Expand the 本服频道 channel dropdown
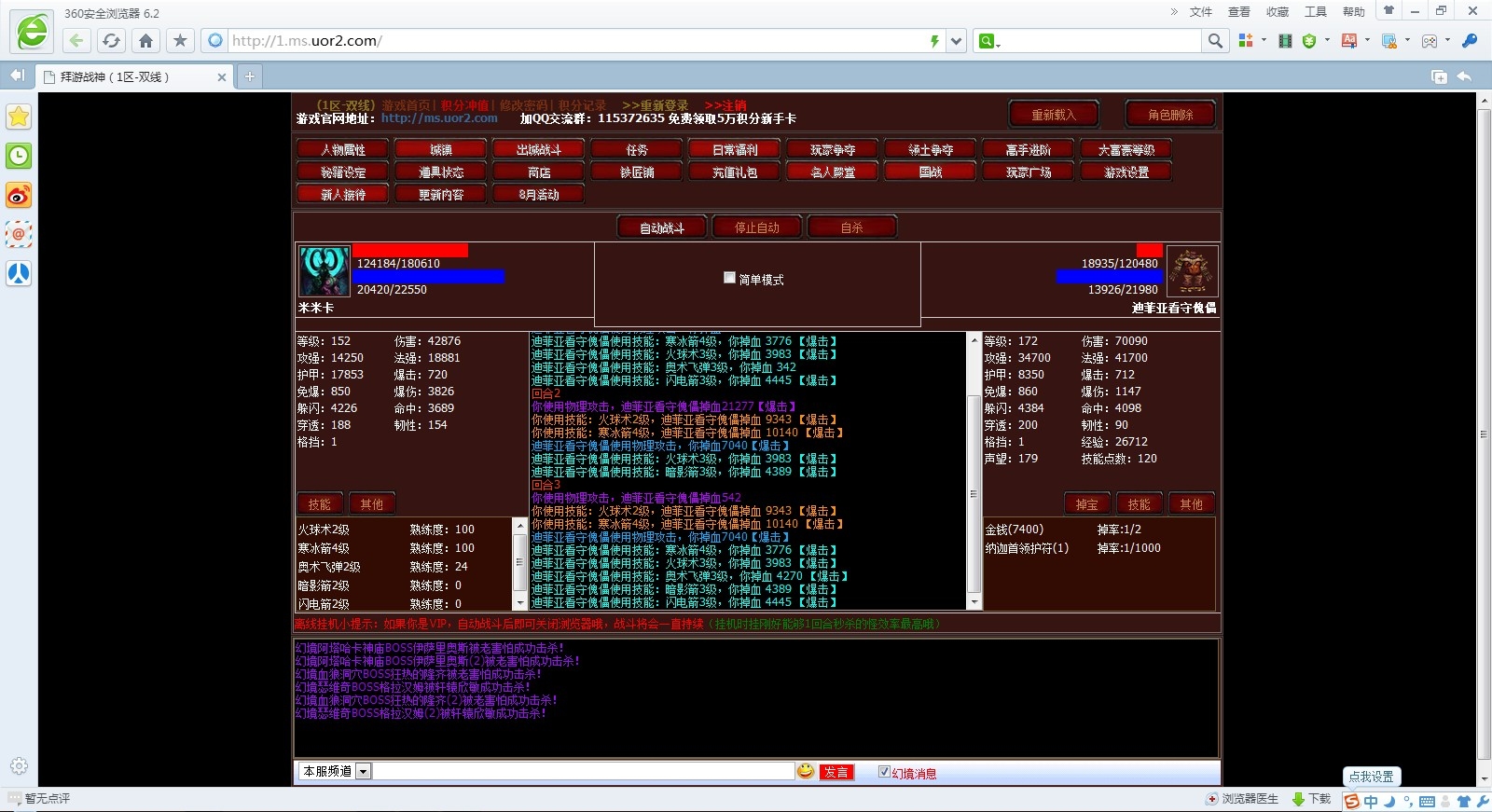Image resolution: width=1492 pixels, height=812 pixels. tap(364, 772)
